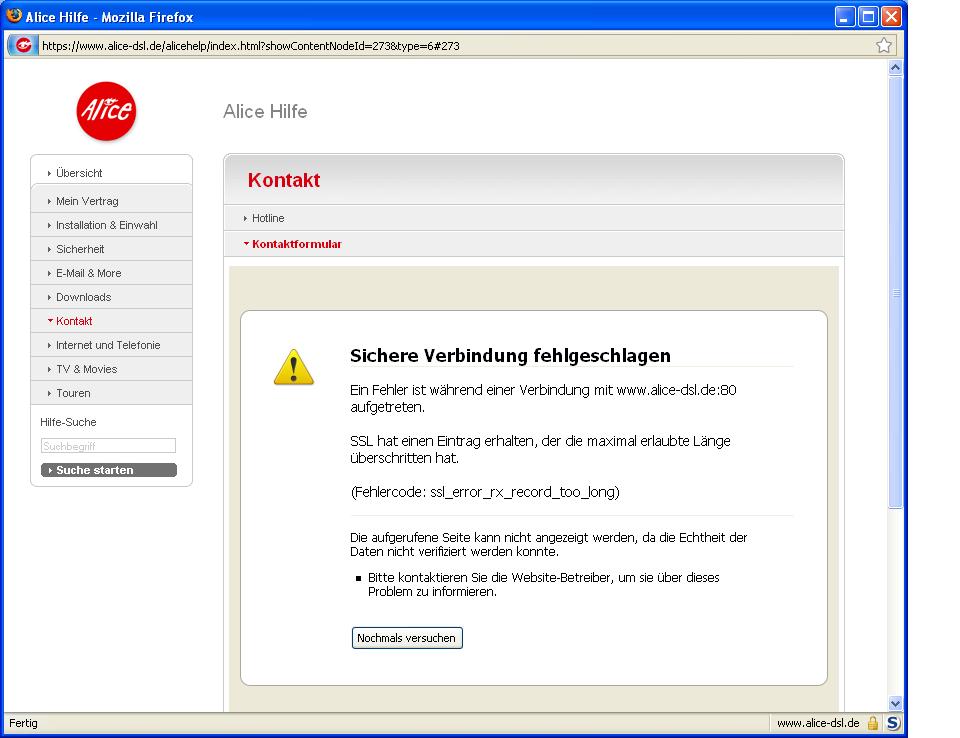Click the padlock icon in status bar
Image resolution: width=960 pixels, height=738 pixels.
click(x=872, y=723)
